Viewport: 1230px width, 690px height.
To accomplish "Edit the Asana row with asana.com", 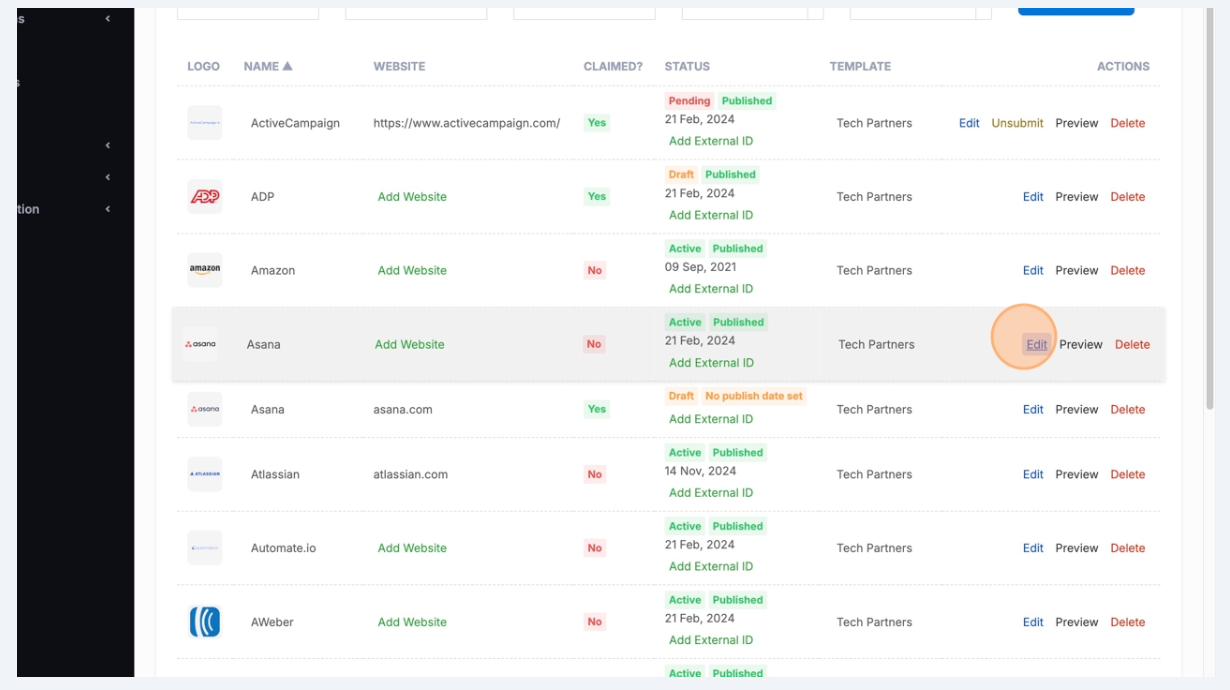I will pyautogui.click(x=1033, y=409).
